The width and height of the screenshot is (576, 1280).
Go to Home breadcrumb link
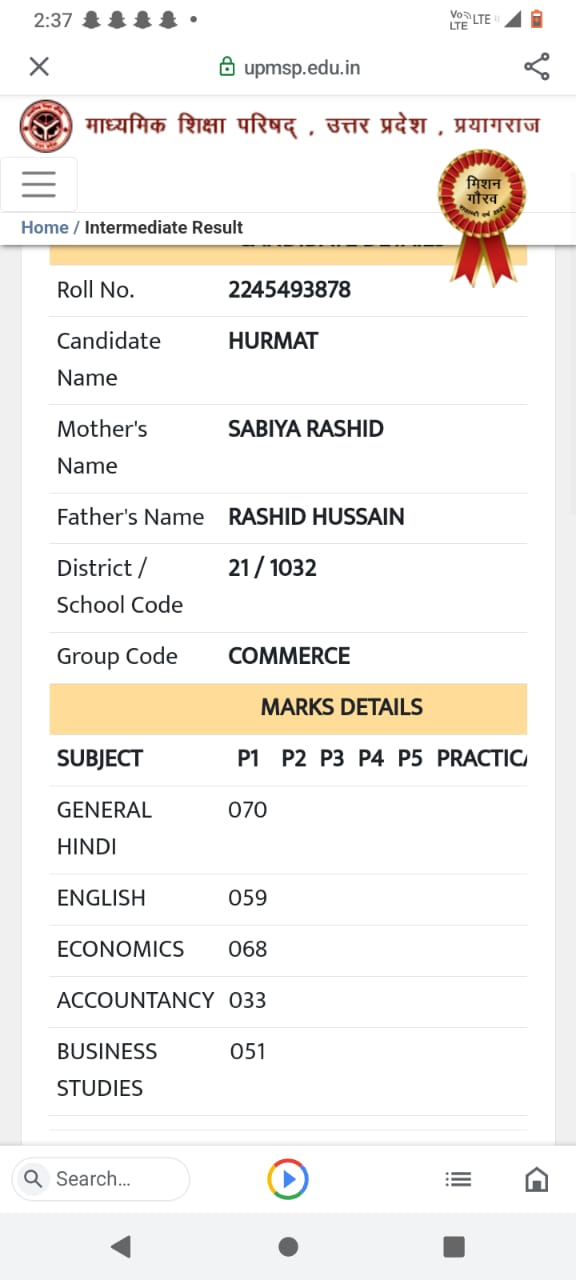click(x=45, y=227)
